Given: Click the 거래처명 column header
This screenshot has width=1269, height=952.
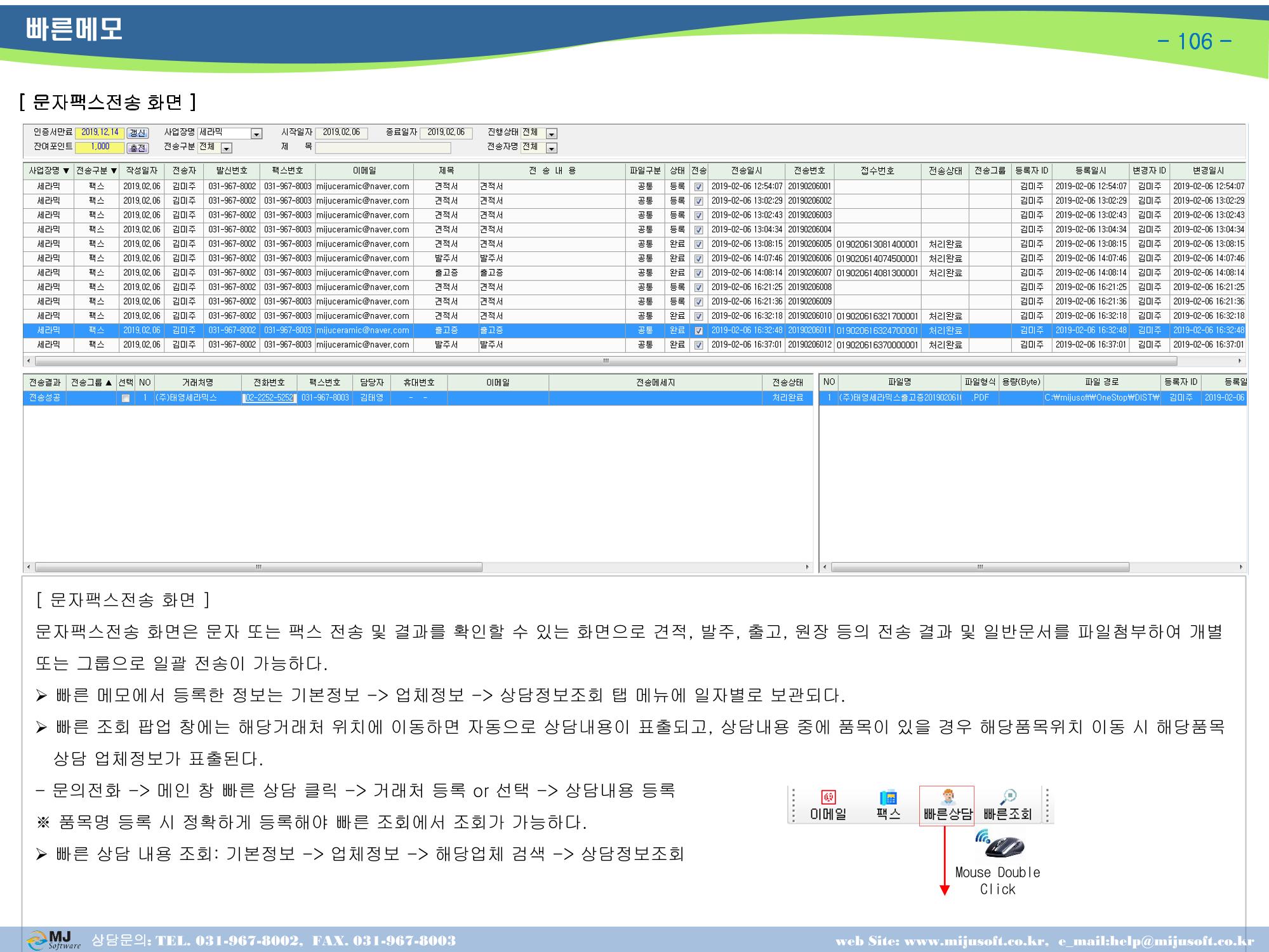Looking at the screenshot, I should (198, 382).
